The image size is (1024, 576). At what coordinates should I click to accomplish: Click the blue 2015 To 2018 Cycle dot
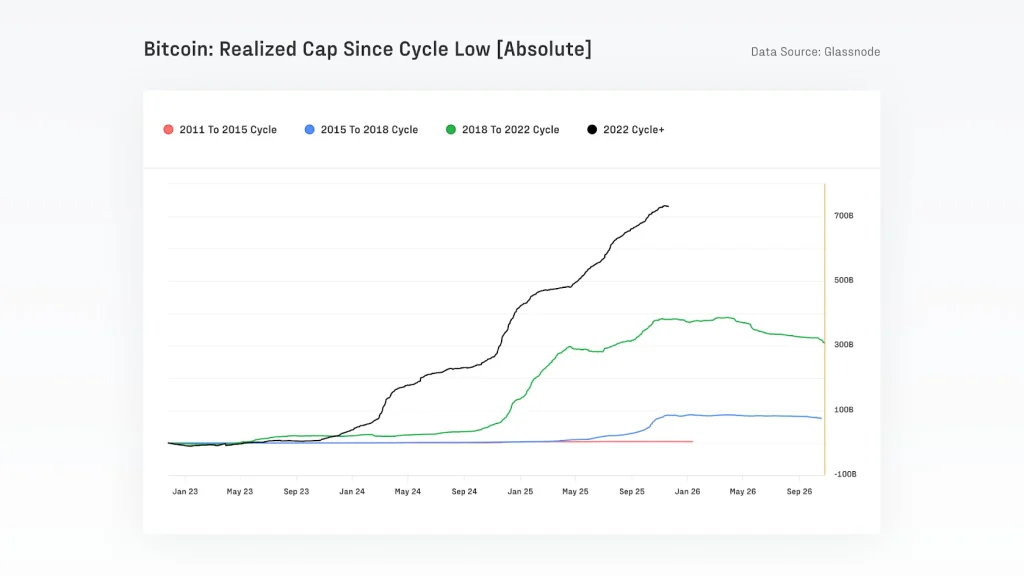coord(310,129)
